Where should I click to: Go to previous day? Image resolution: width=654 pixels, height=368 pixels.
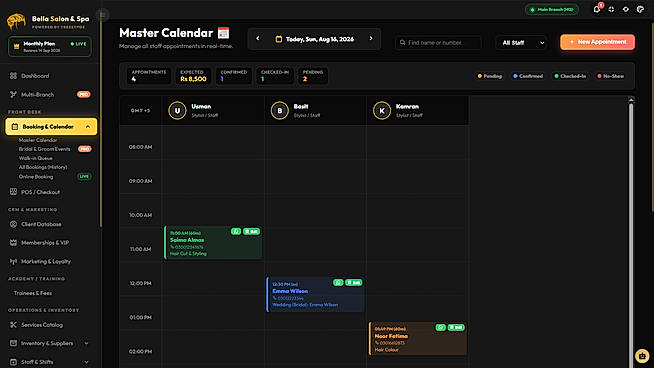point(258,38)
